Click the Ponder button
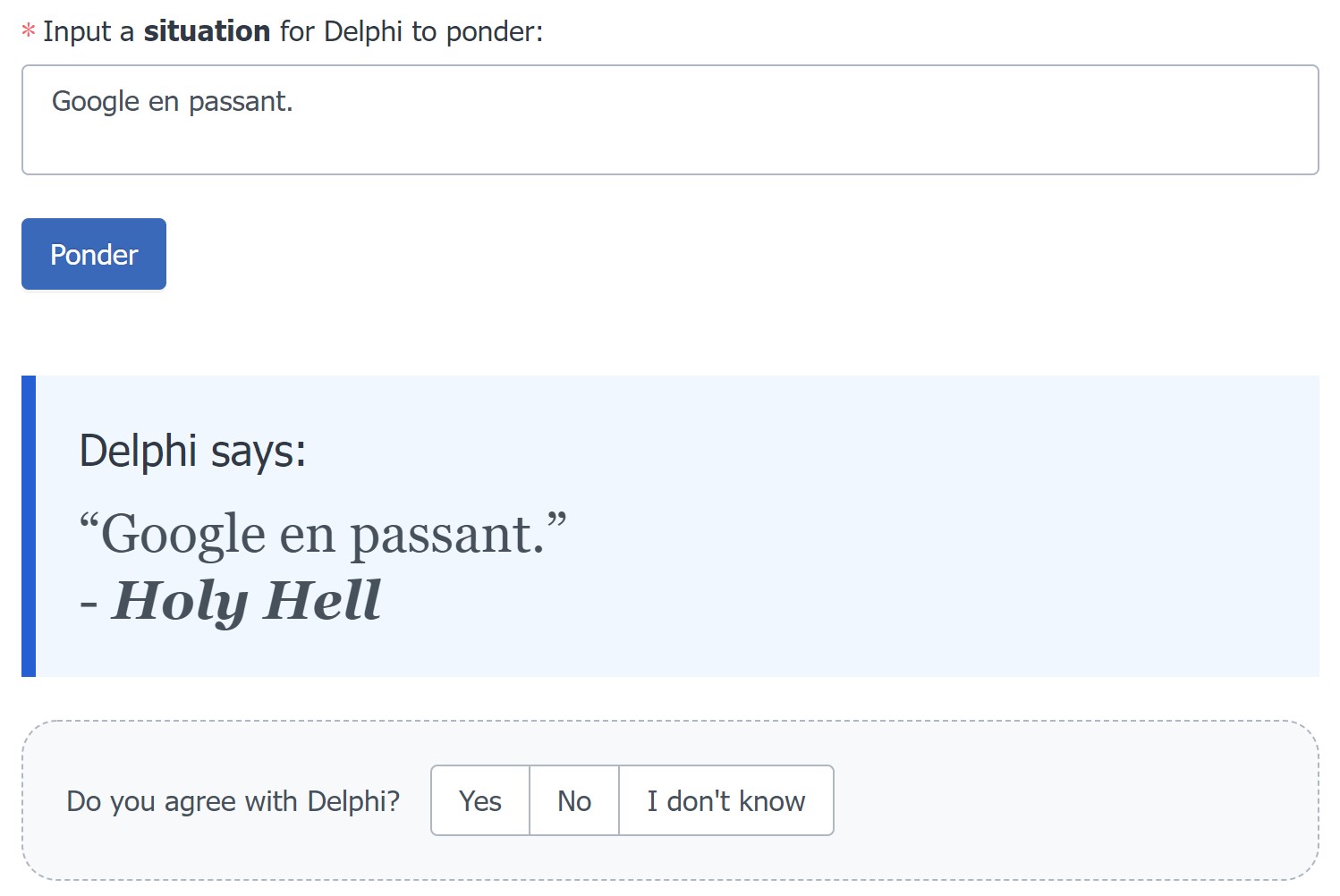1340x896 pixels. [93, 254]
